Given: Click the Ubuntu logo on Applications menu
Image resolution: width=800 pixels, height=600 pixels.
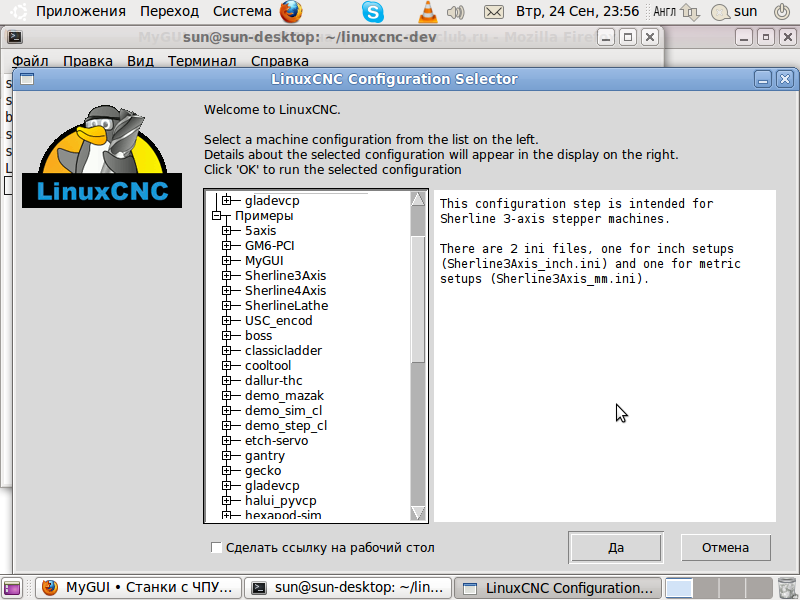Looking at the screenshot, I should 18,11.
